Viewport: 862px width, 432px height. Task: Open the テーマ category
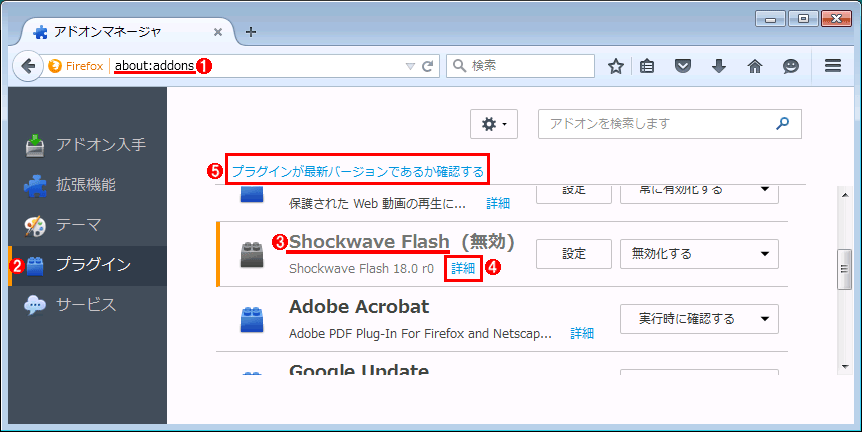pos(87,225)
